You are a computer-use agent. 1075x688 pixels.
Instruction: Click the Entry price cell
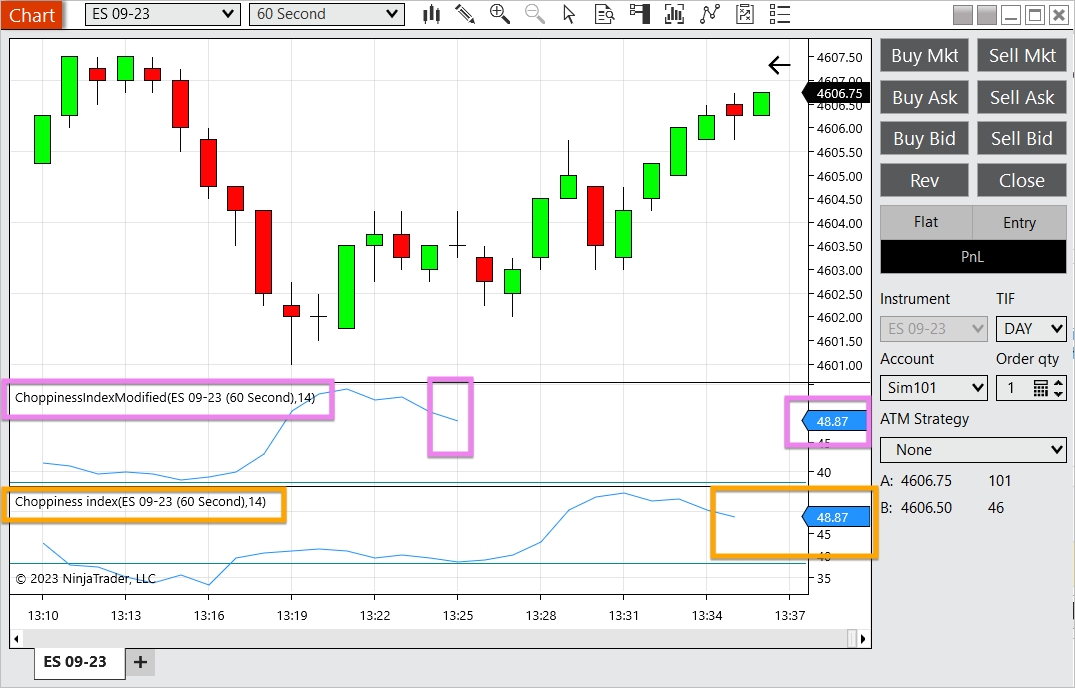(x=1019, y=223)
